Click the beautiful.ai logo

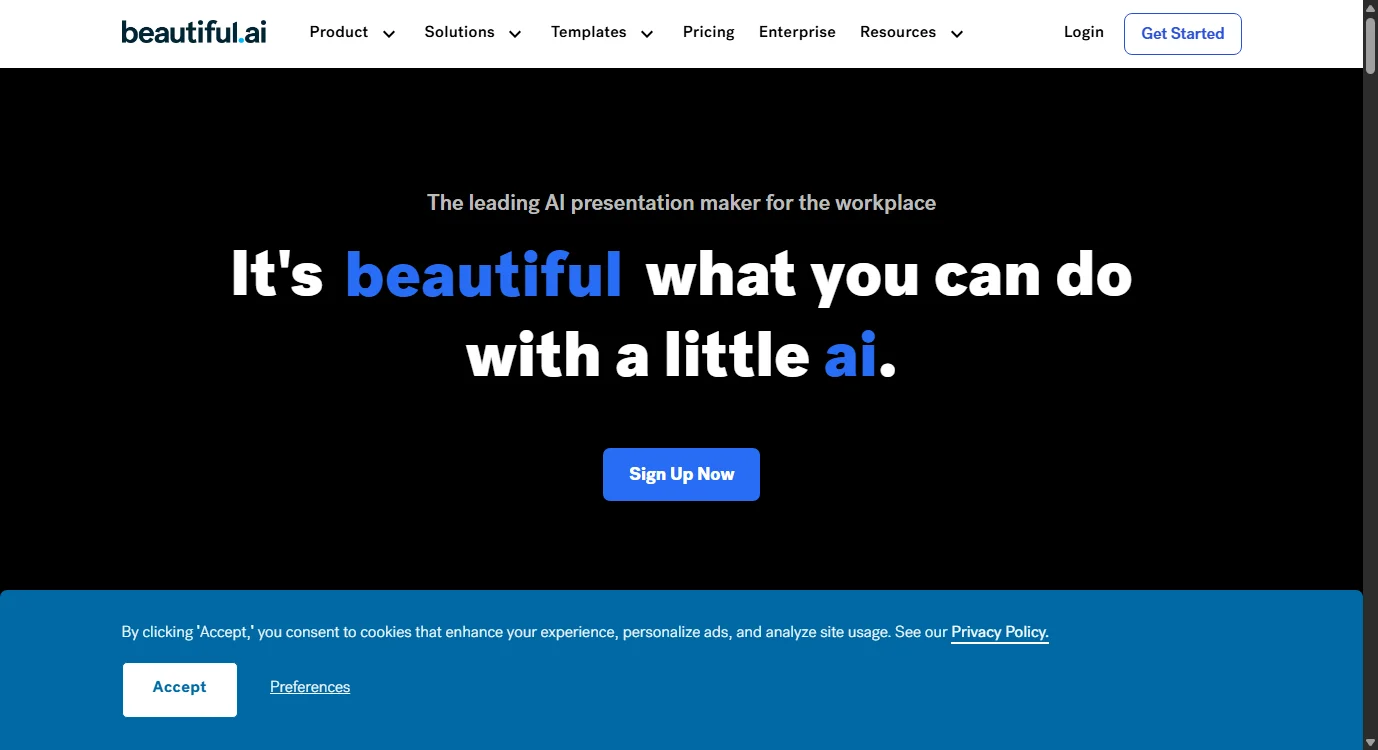click(194, 33)
